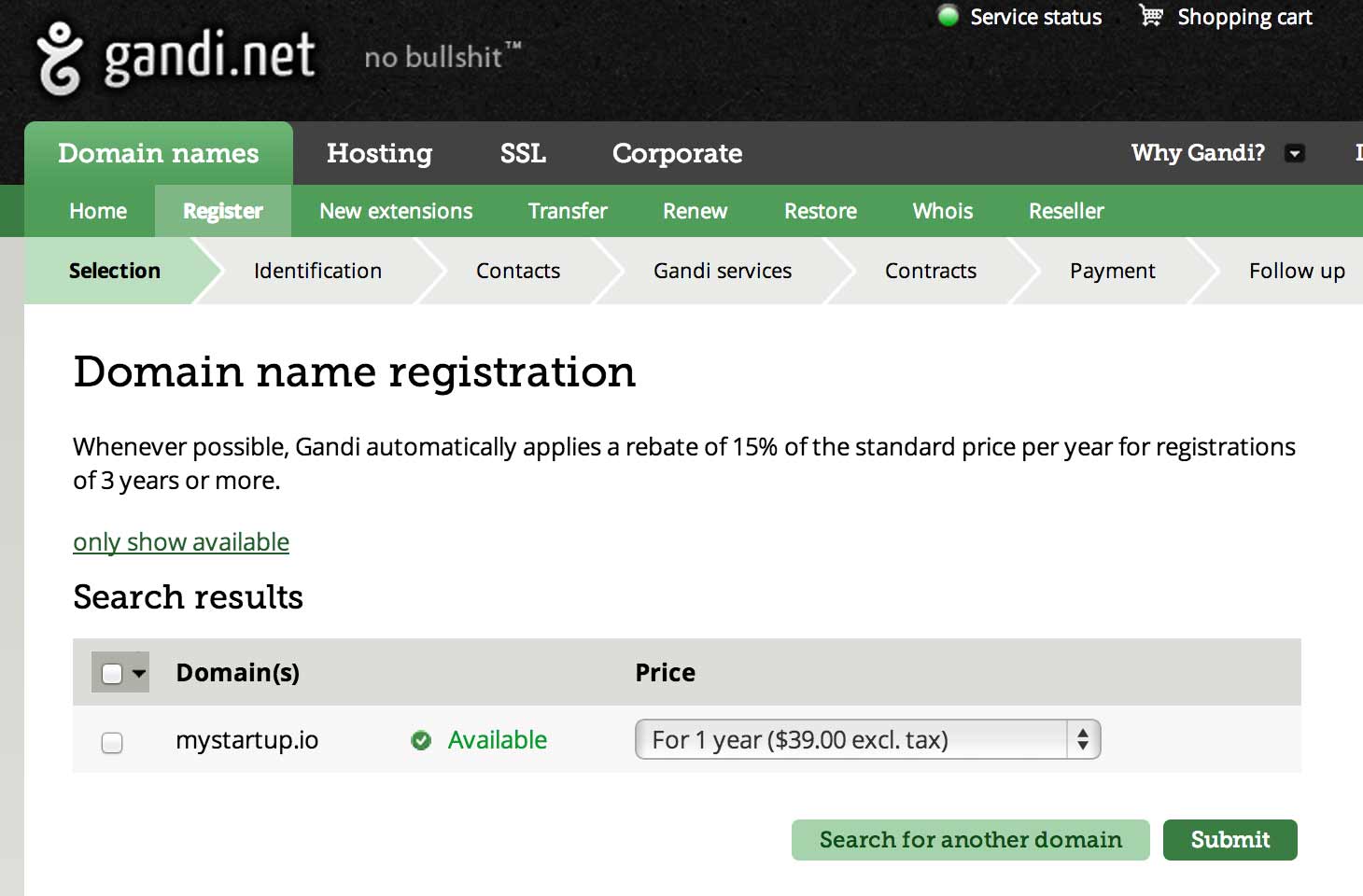Switch to the Hosting tab
The image size is (1363, 896).
click(379, 153)
